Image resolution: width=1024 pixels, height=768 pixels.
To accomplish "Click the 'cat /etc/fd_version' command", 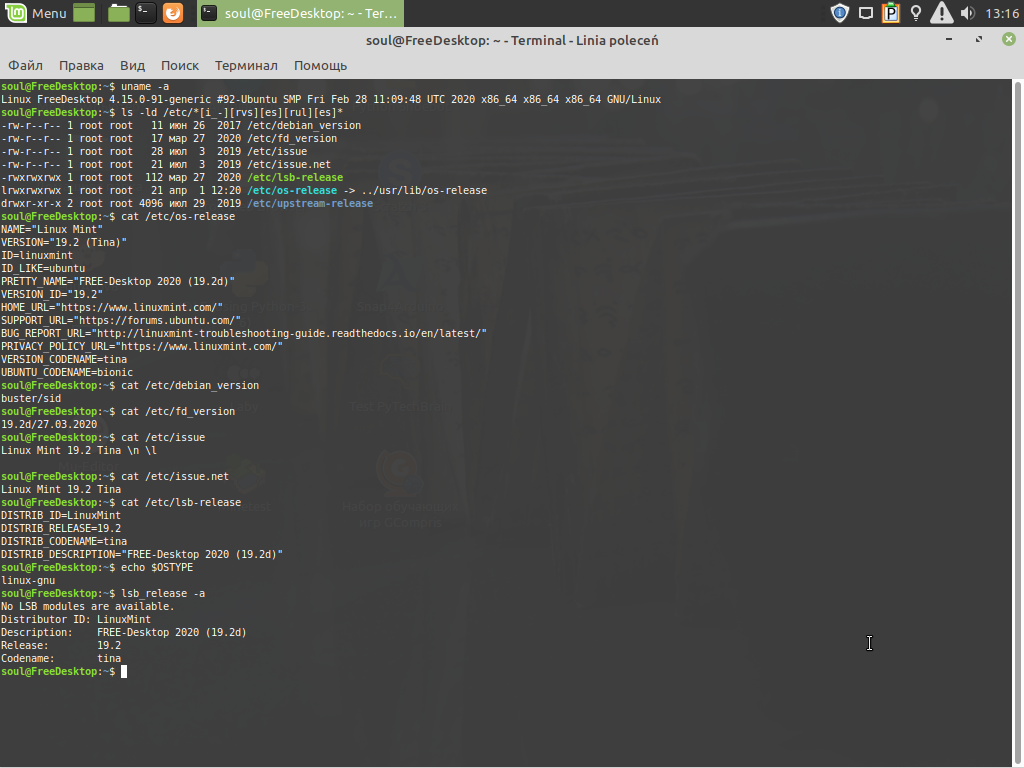I will coord(178,411).
